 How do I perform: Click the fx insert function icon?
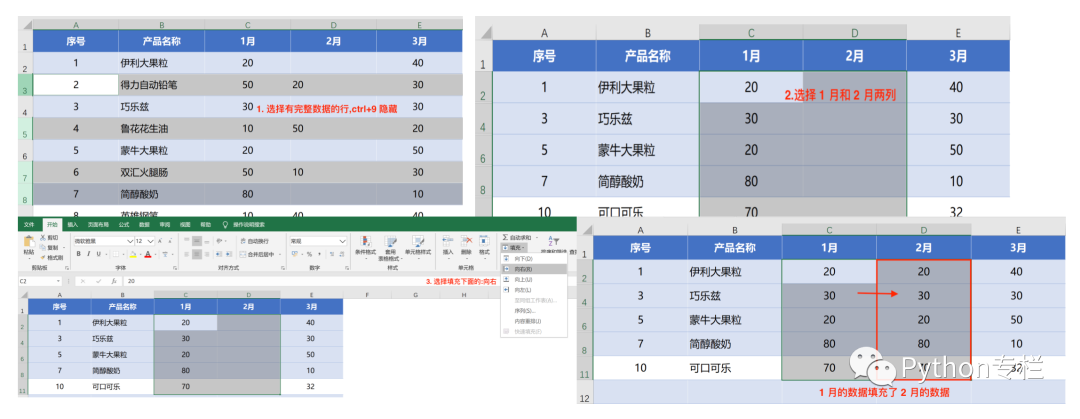click(114, 281)
